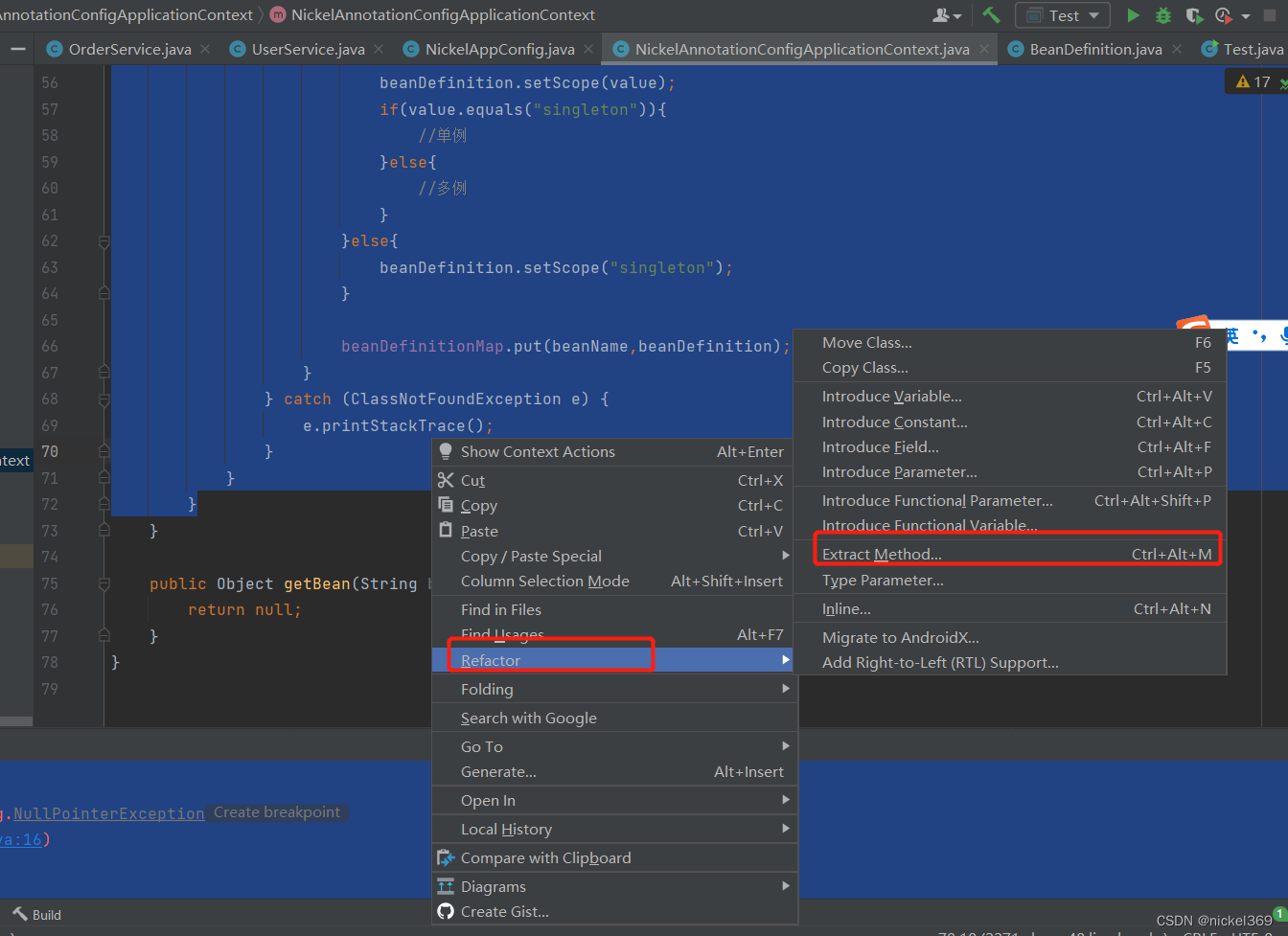Viewport: 1288px width, 936px height.
Task: Choose Copy Class... from the submenu
Action: [x=1011, y=367]
